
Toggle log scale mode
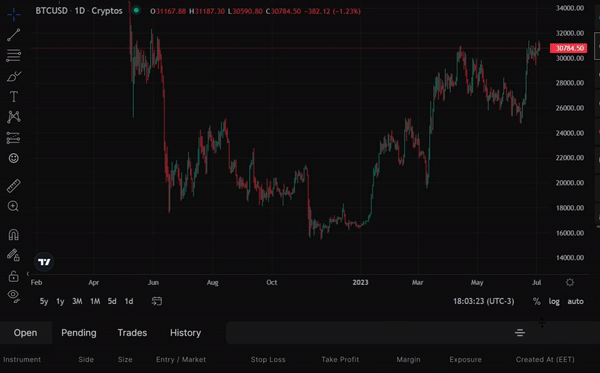(x=554, y=301)
